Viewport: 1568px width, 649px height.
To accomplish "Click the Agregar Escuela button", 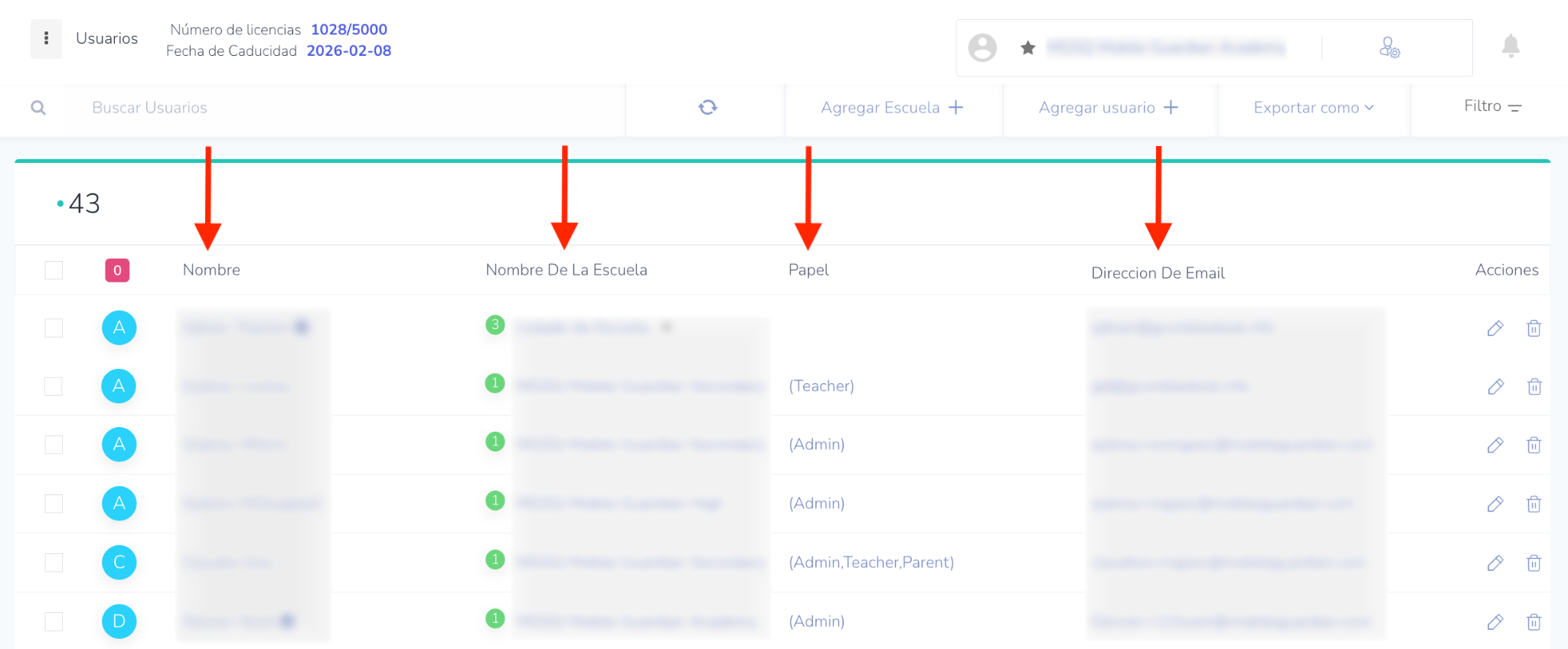I will point(892,108).
